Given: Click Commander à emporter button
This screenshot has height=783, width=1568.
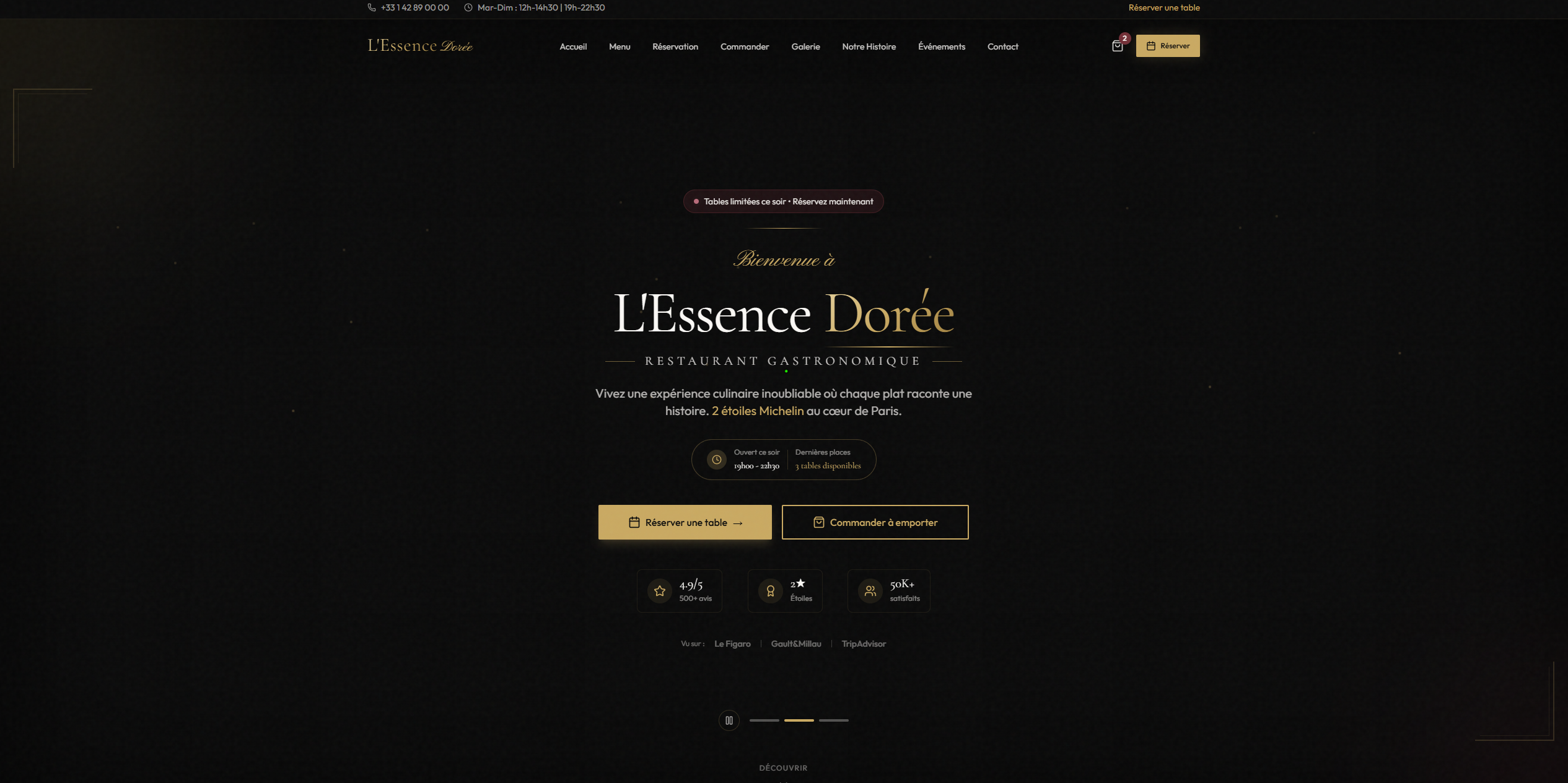Looking at the screenshot, I should click(x=875, y=522).
